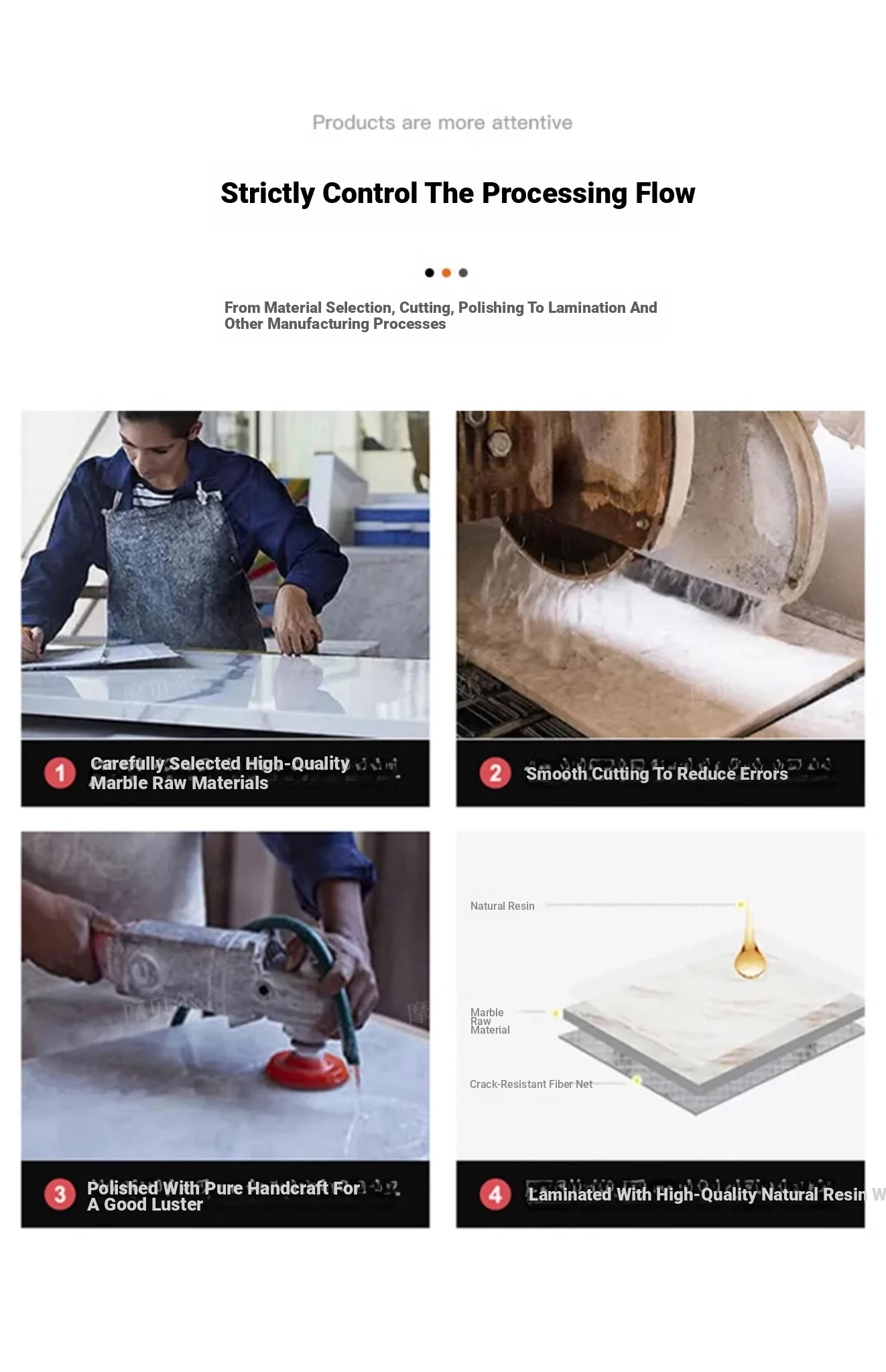Select the orange dot indicator
The width and height of the screenshot is (886, 1372).
point(446,273)
